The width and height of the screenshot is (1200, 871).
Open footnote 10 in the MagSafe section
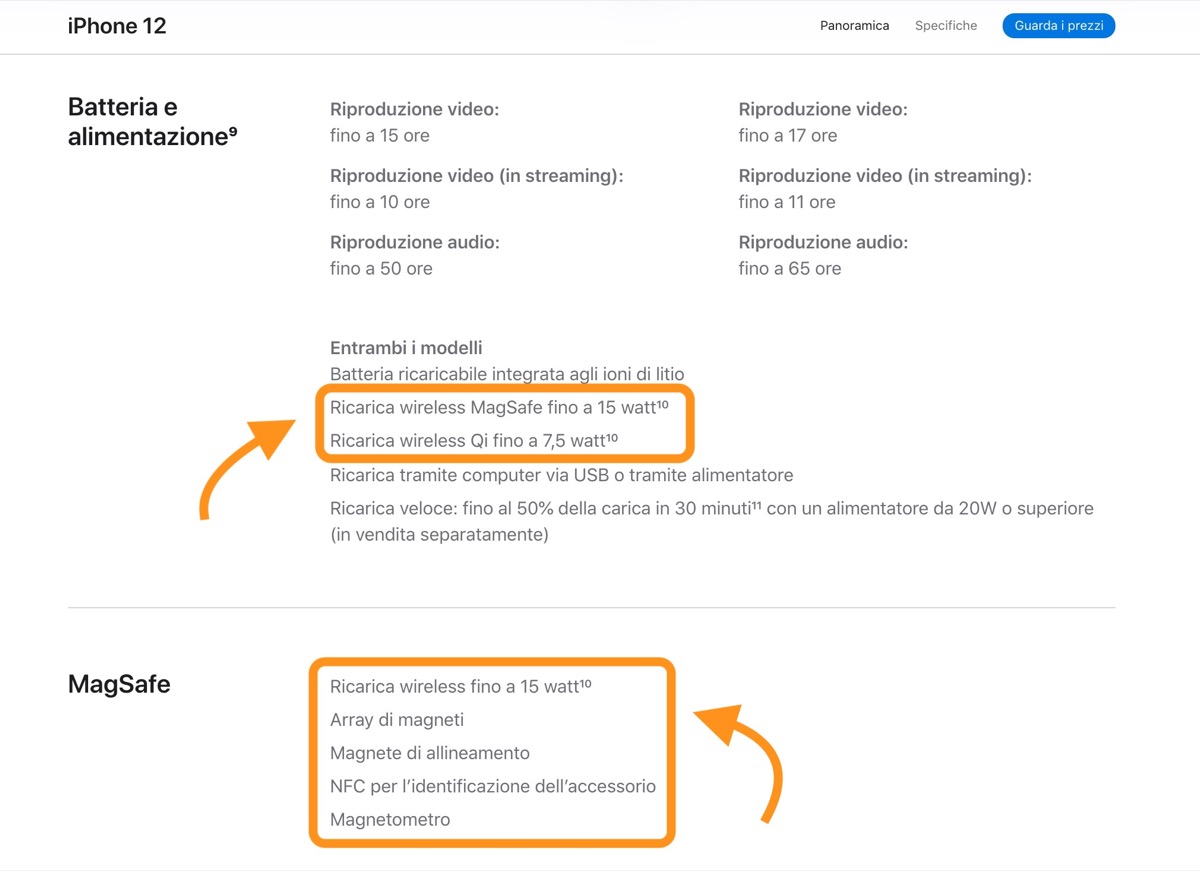pos(585,682)
